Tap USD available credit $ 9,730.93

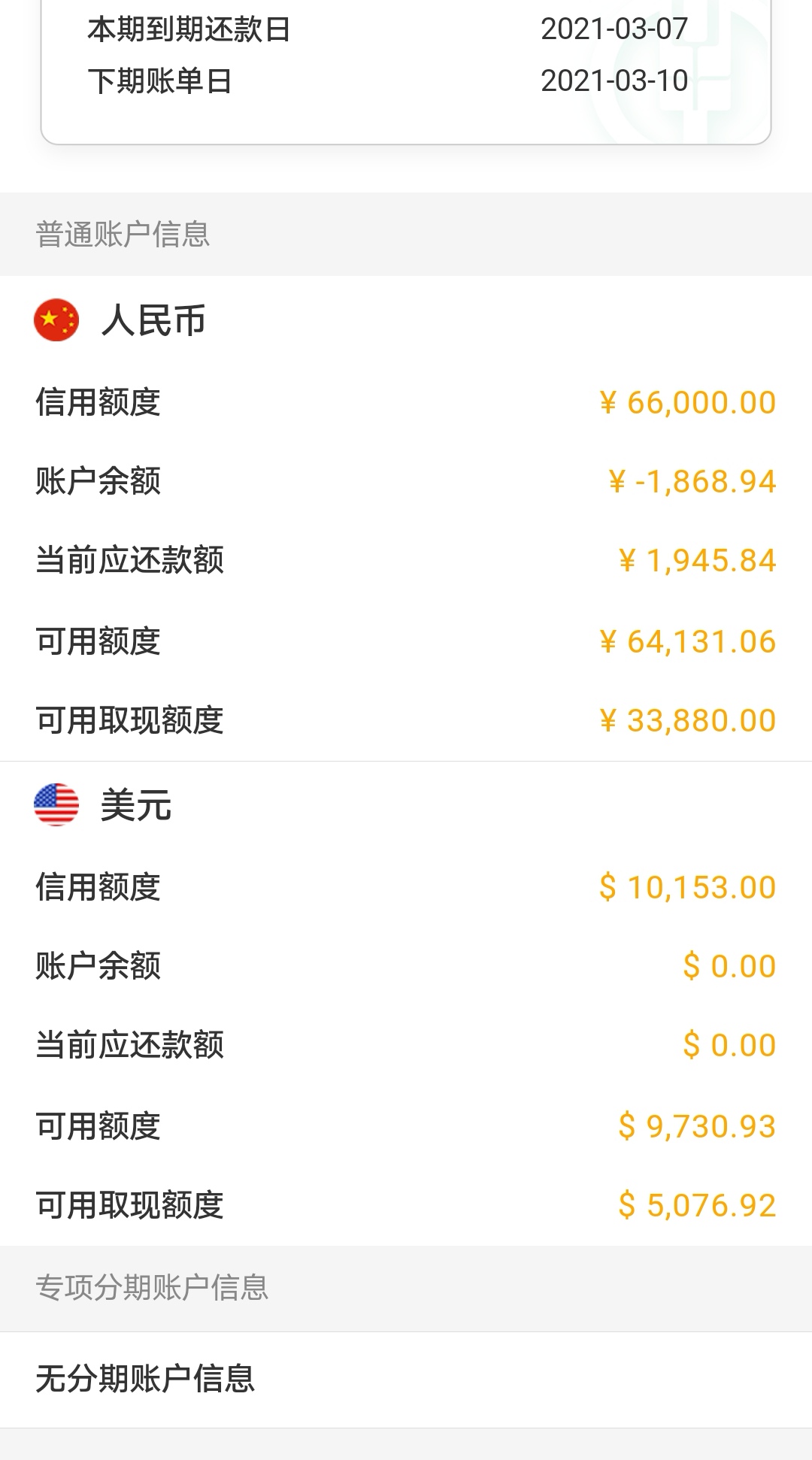tap(697, 1126)
